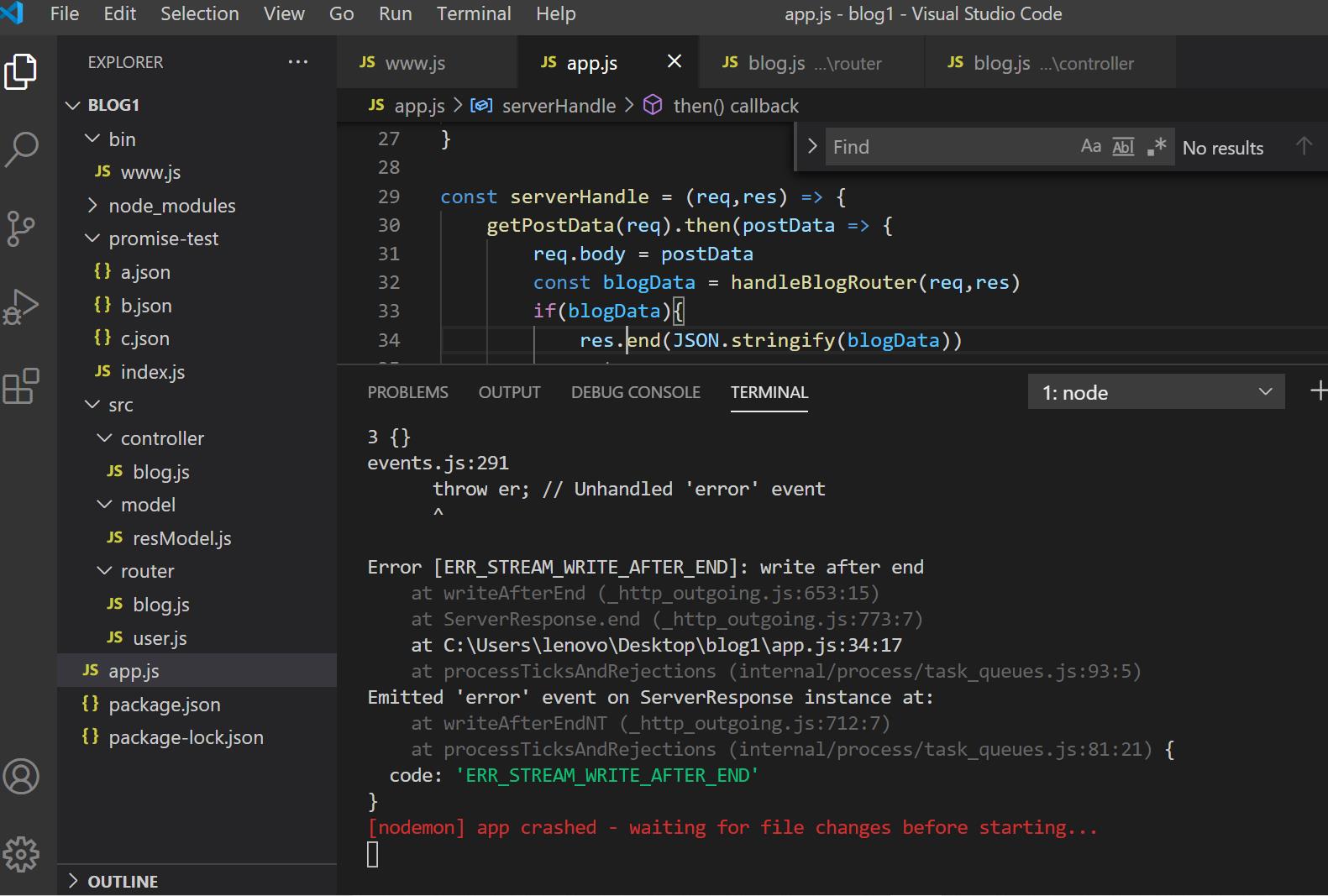Expand the OUTLINE section
The image size is (1328, 896).
(x=74, y=881)
